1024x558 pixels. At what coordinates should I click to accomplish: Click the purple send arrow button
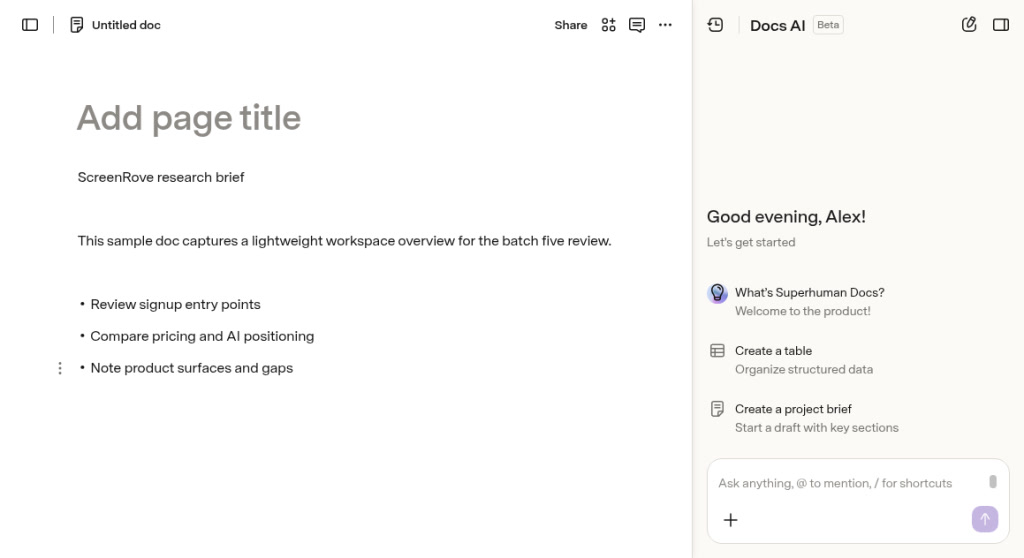coord(985,519)
